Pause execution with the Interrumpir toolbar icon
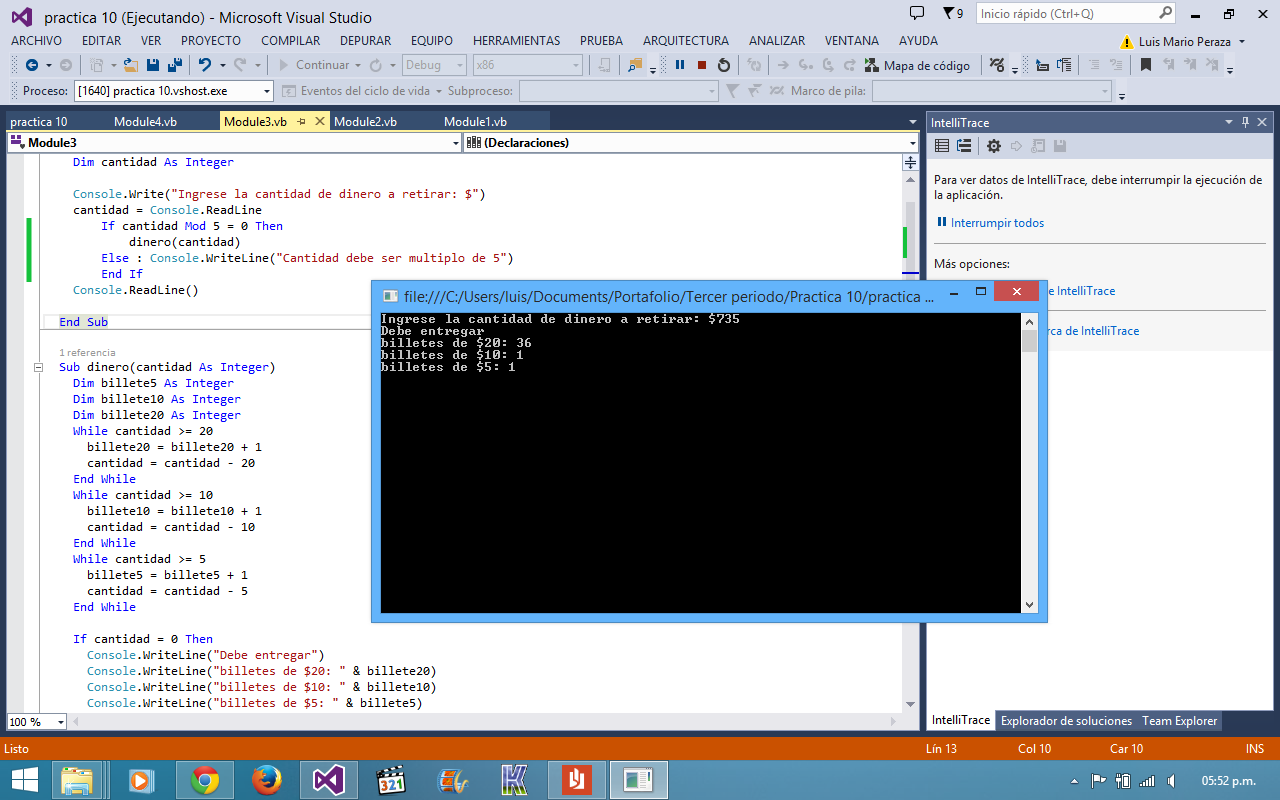This screenshot has width=1280, height=800. tap(678, 64)
